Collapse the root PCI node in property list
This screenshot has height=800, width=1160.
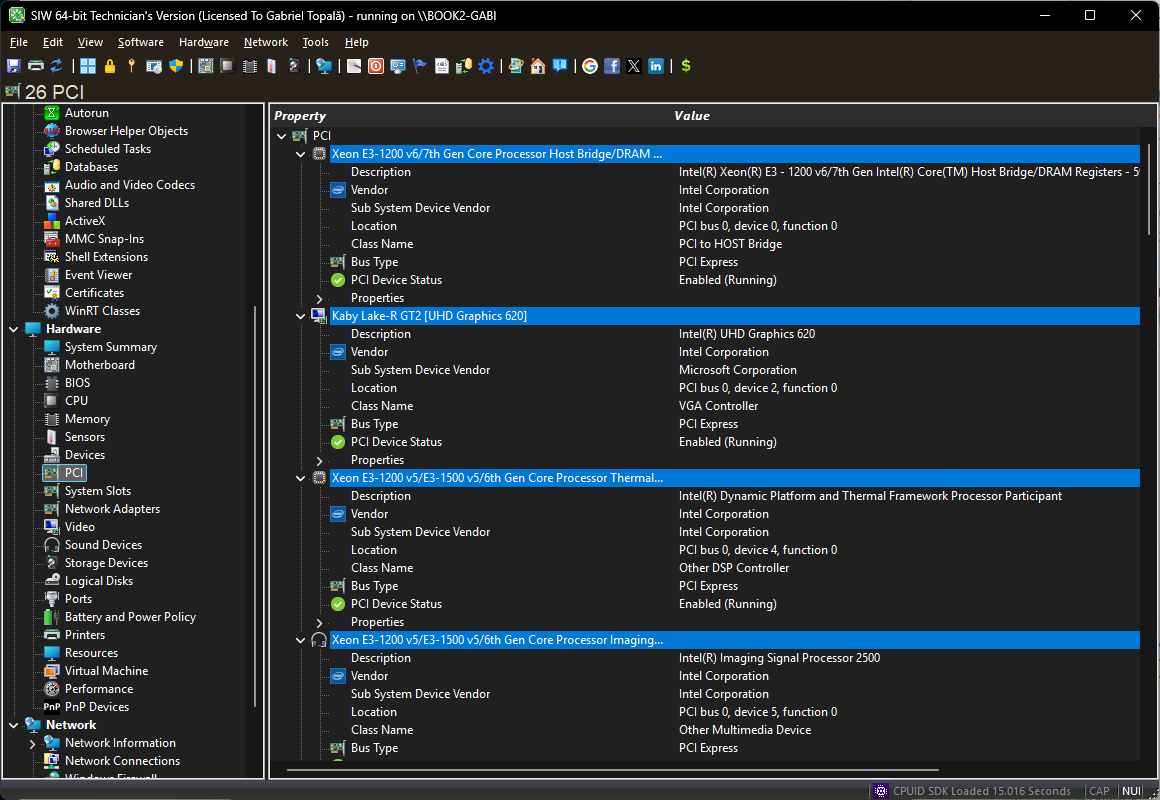click(282, 136)
